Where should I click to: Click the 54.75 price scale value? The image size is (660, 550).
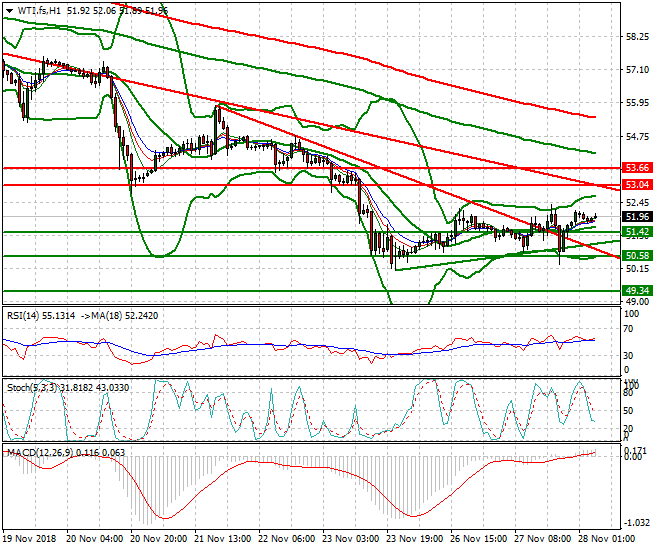pos(637,137)
